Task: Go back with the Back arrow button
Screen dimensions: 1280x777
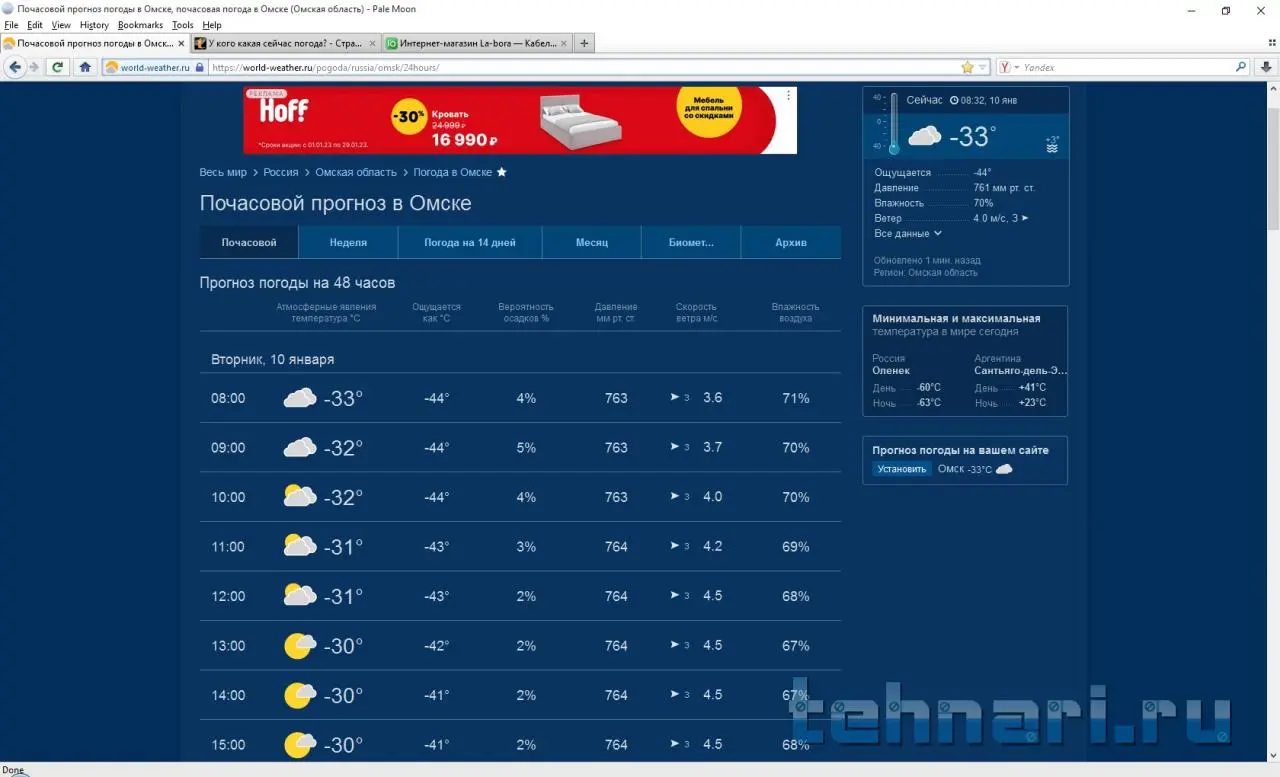Action: pos(15,67)
